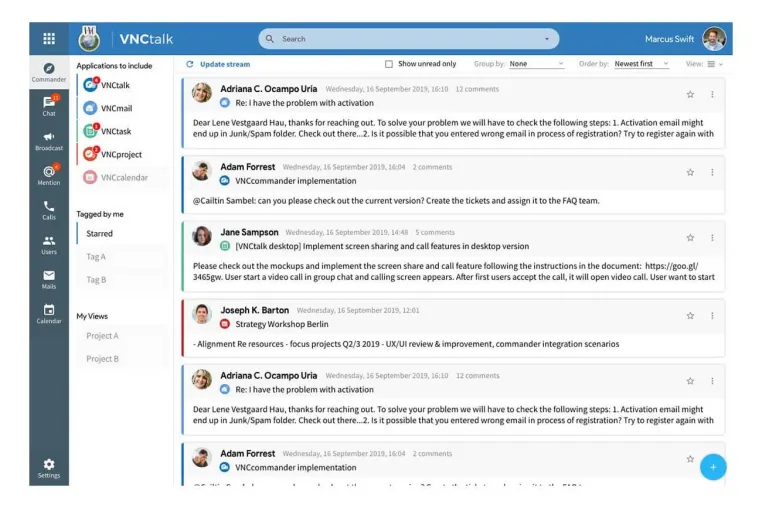Toggle VNCcalendar application filter

(124, 177)
